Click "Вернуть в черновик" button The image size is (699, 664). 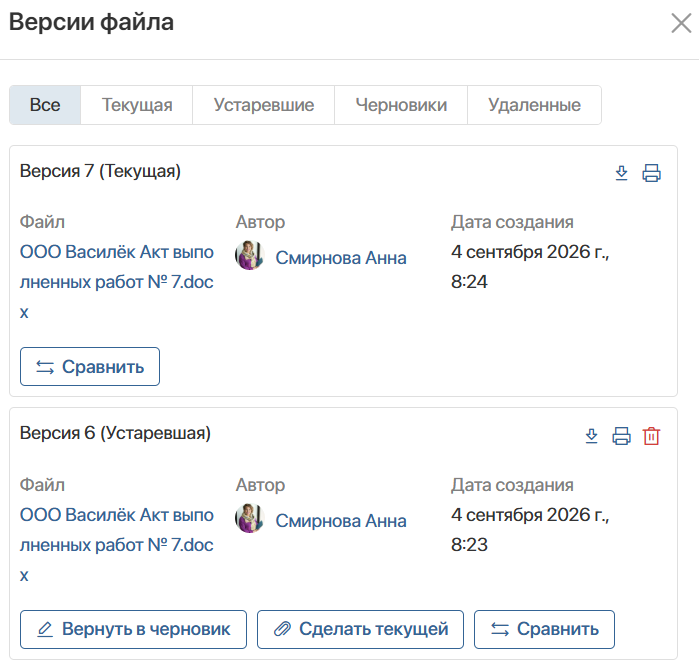click(133, 629)
